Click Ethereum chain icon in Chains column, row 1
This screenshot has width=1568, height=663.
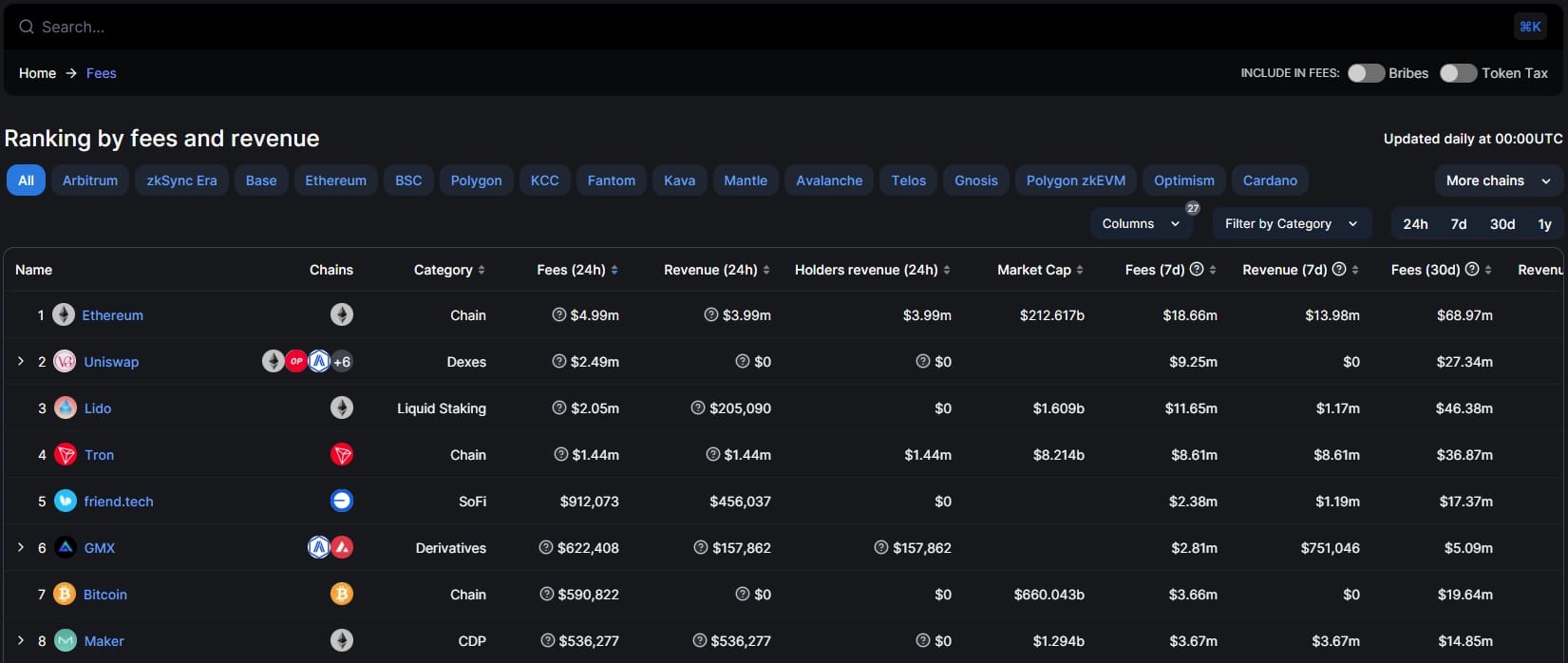(342, 314)
